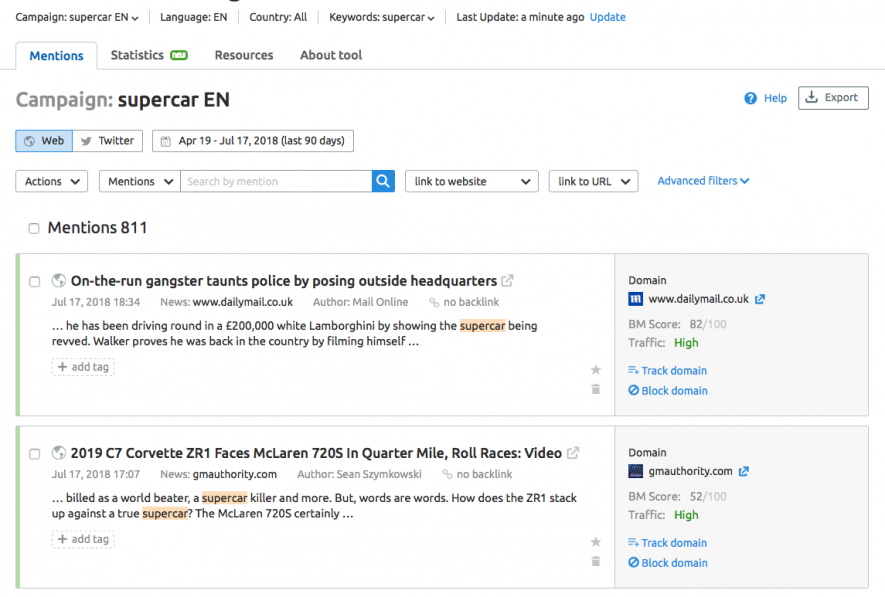The image size is (885, 597).
Task: Click globe icon on Corvette mention
Action: pos(59,453)
